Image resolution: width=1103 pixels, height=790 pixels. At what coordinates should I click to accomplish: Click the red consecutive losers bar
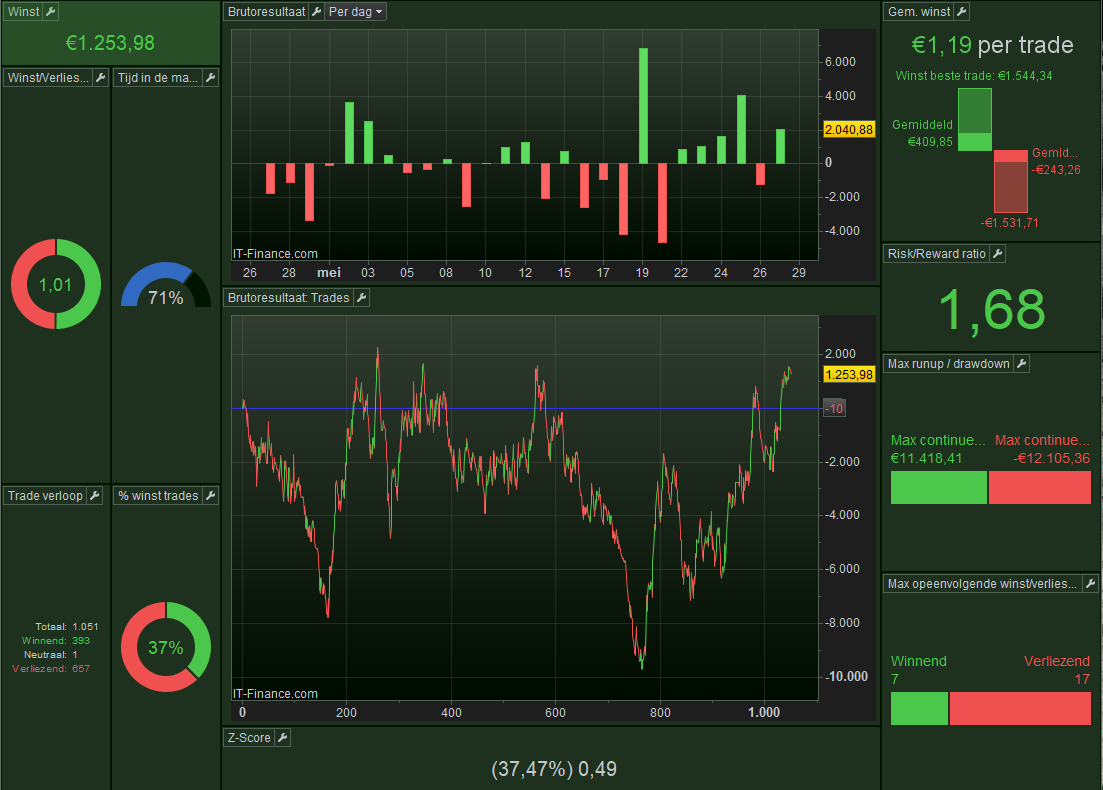point(1020,708)
